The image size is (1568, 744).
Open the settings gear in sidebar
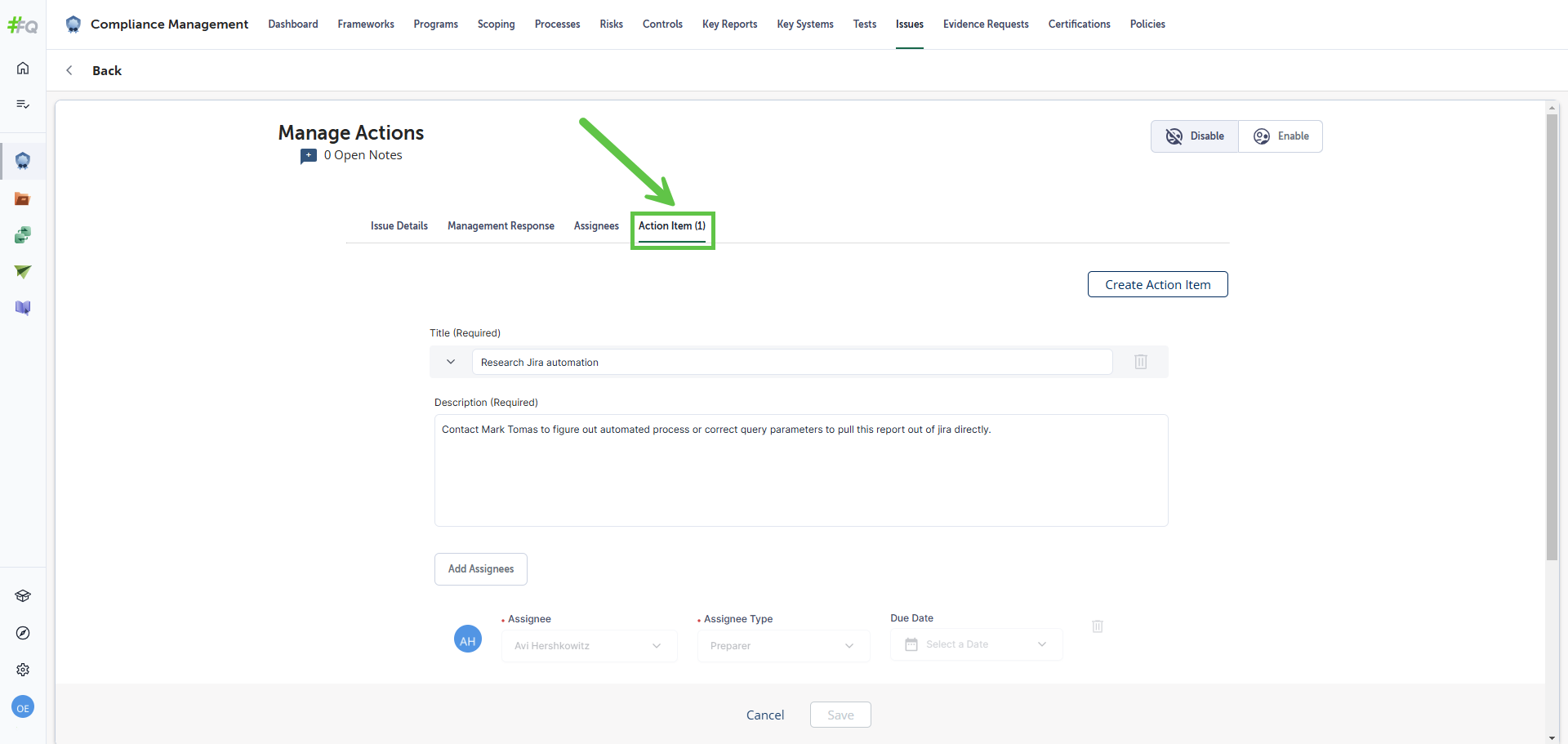tap(23, 670)
